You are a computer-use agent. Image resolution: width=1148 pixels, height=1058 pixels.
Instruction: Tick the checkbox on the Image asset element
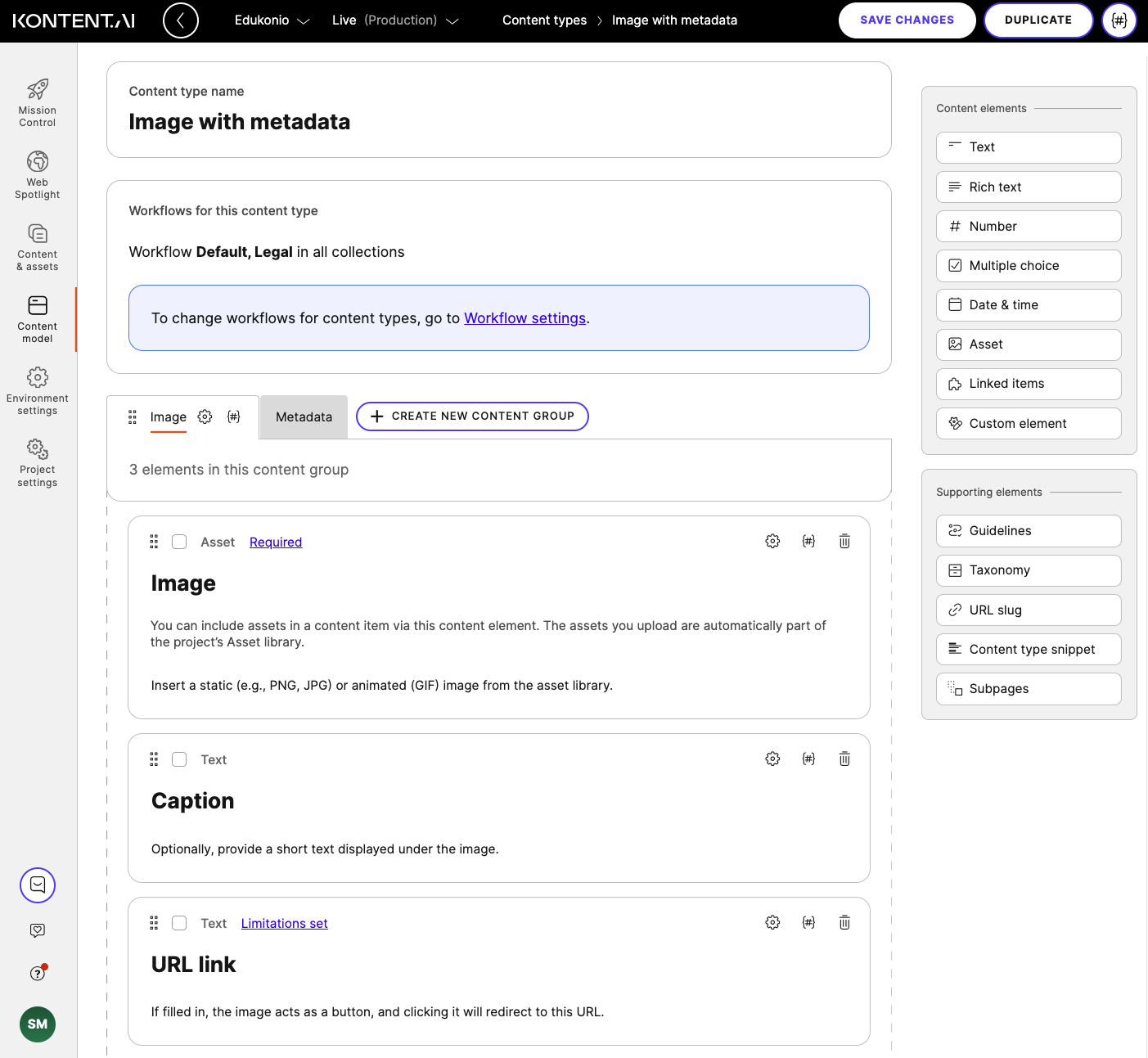pos(179,541)
